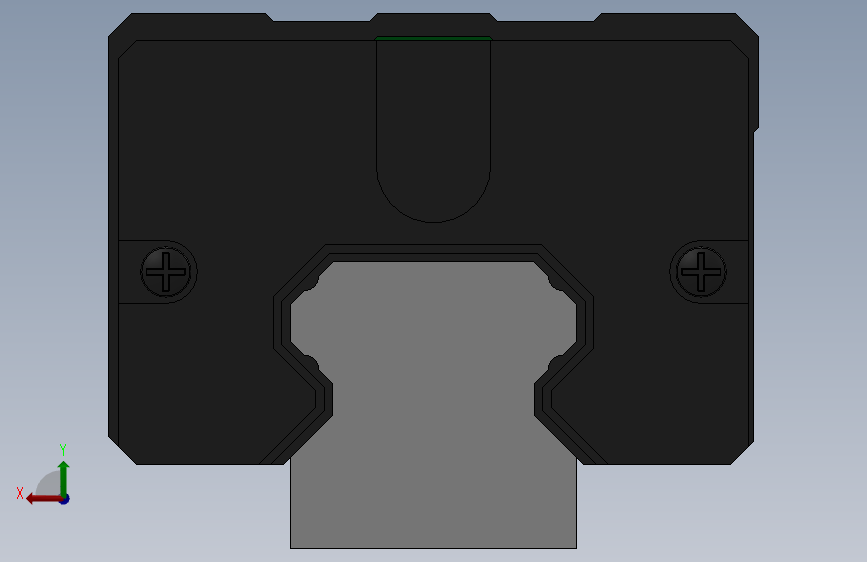Select the green edge atop the slot
The height and width of the screenshot is (562, 867).
434,38
